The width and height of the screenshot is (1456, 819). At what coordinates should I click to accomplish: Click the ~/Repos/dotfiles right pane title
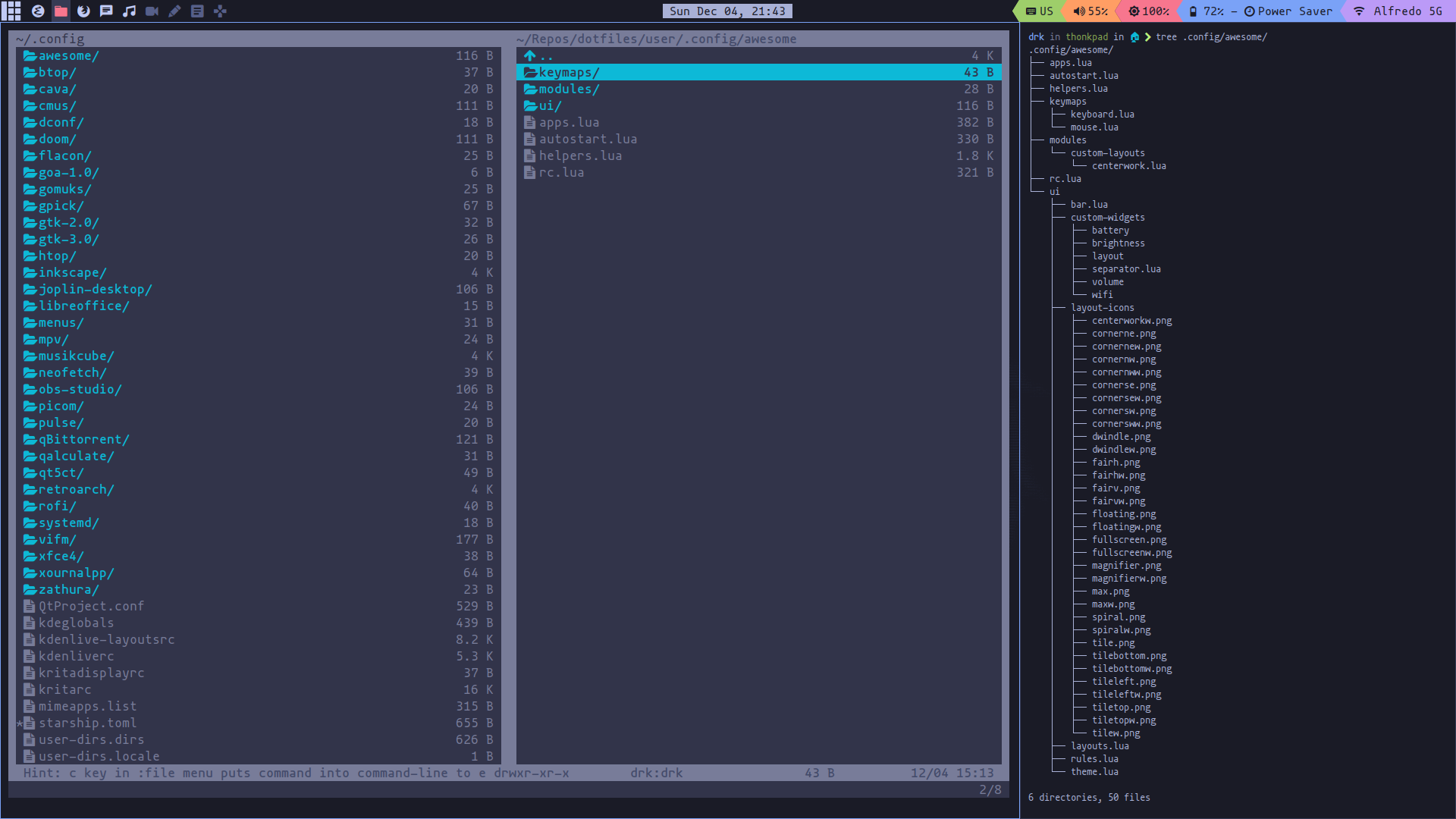657,39
